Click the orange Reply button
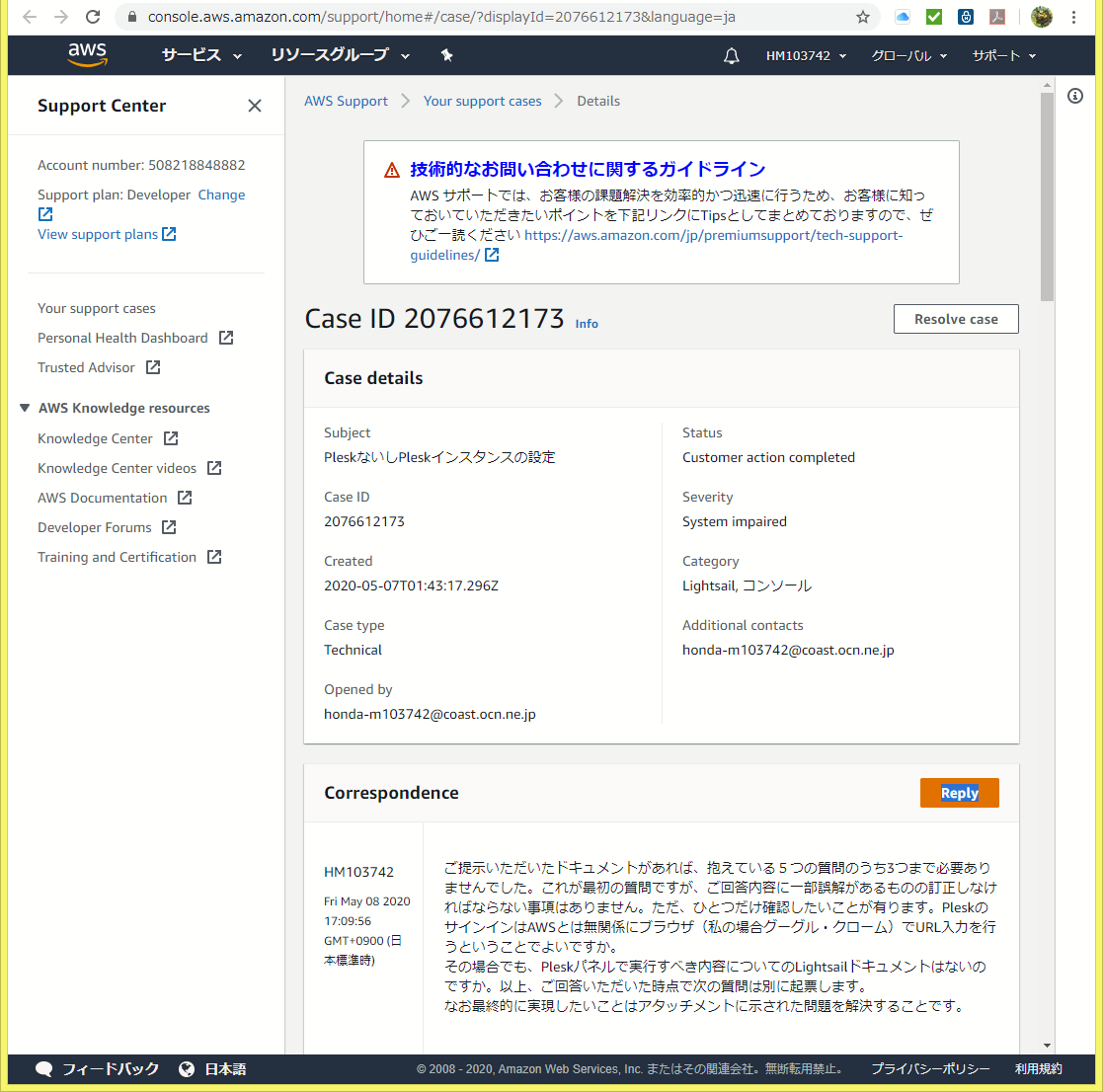1103x1092 pixels. [959, 793]
